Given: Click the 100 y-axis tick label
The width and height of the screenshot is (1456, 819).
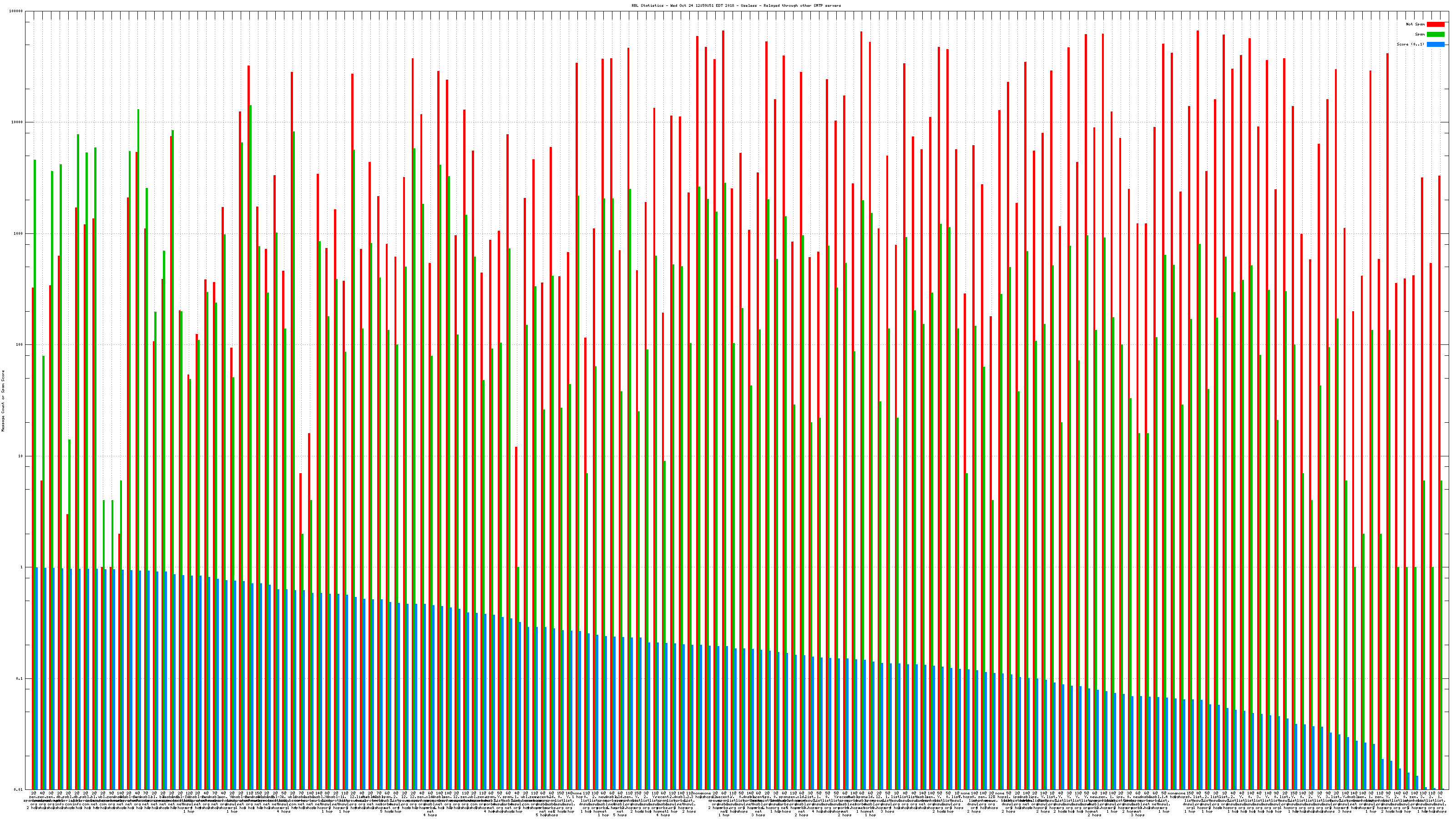Looking at the screenshot, I should (x=20, y=345).
